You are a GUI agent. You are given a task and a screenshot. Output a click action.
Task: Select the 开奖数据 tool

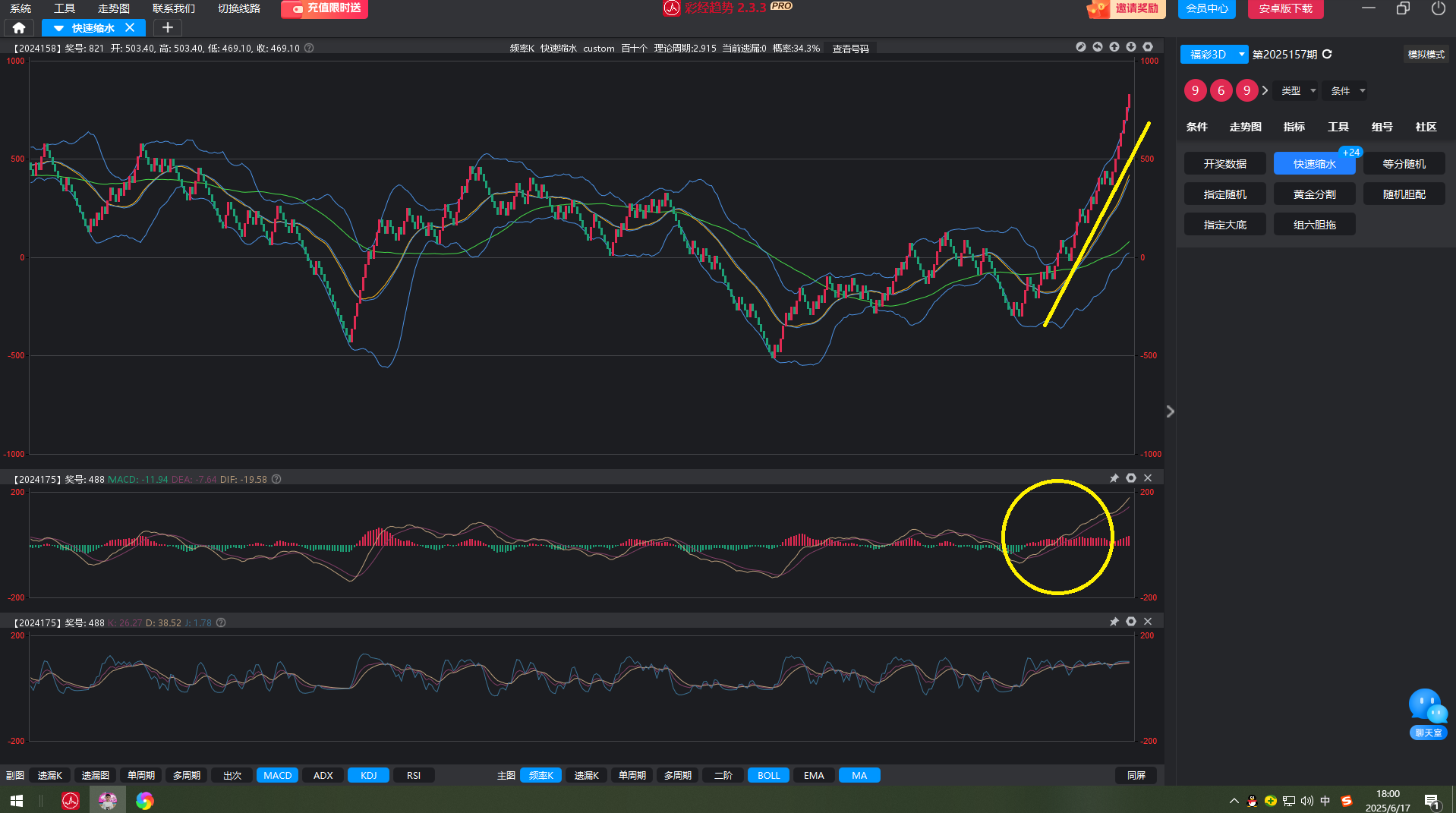click(1225, 163)
